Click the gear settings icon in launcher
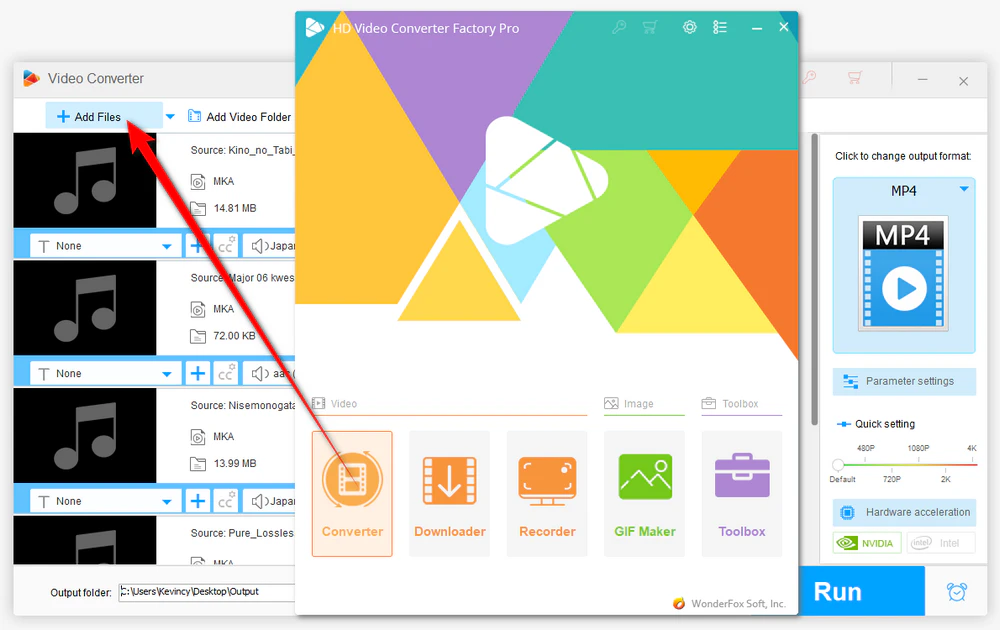 click(x=689, y=27)
